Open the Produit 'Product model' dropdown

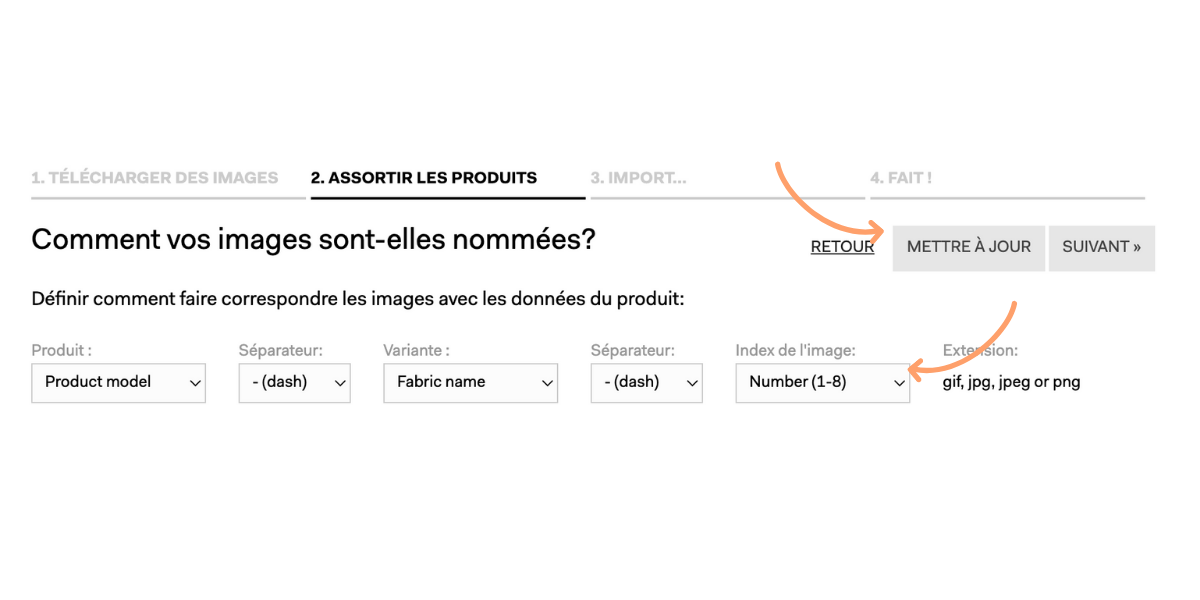click(118, 382)
